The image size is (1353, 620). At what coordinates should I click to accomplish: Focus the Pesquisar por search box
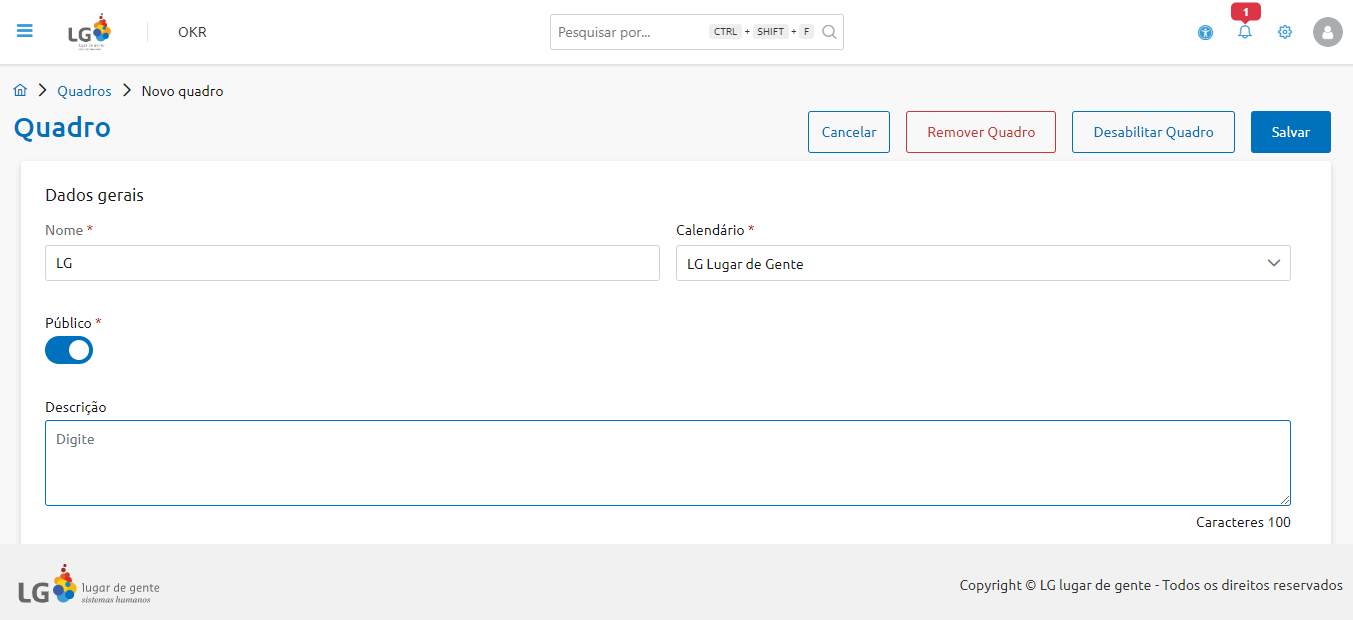coord(630,32)
